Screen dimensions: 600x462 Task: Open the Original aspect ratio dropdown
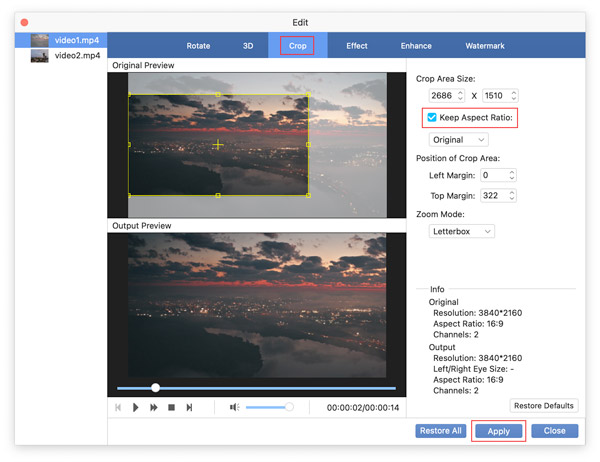[x=458, y=140]
